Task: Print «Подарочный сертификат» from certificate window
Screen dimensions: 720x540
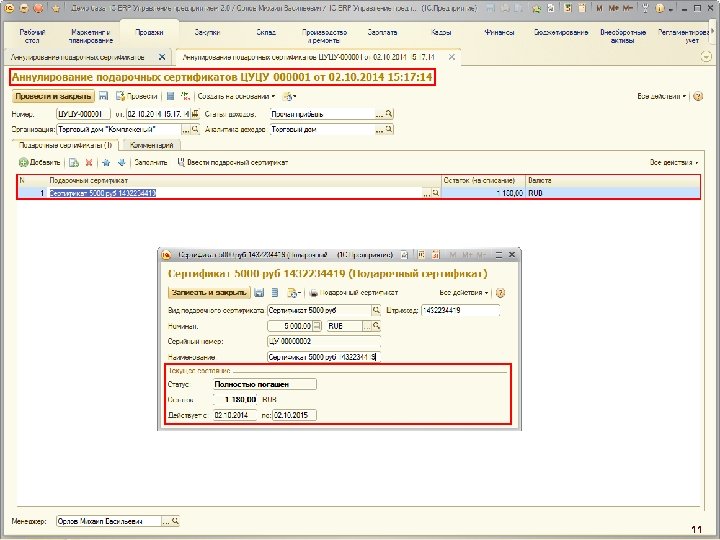Action: click(354, 292)
